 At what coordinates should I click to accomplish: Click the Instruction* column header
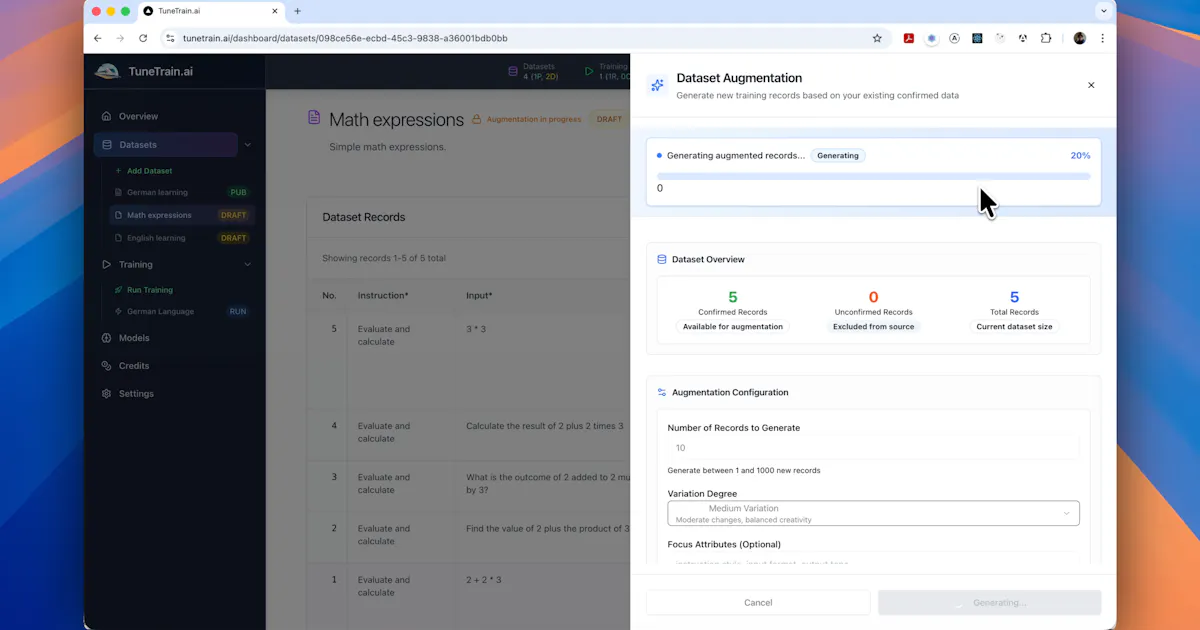383,296
